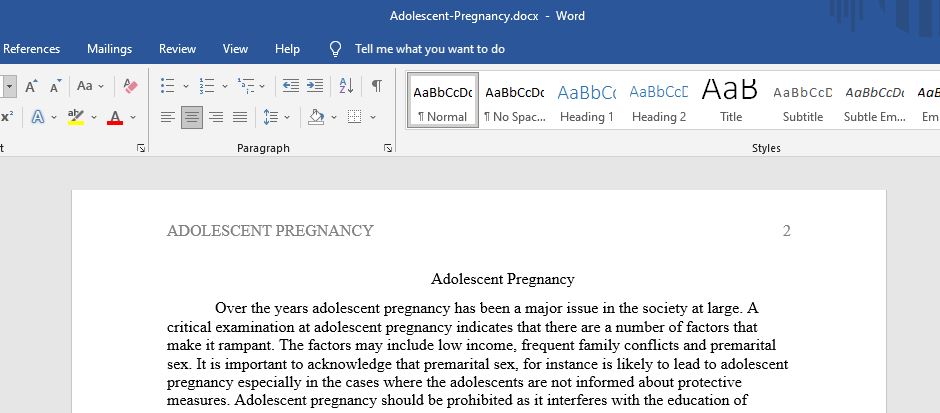Expand the shading color dropdown arrow
The width and height of the screenshot is (940, 413).
[x=334, y=117]
